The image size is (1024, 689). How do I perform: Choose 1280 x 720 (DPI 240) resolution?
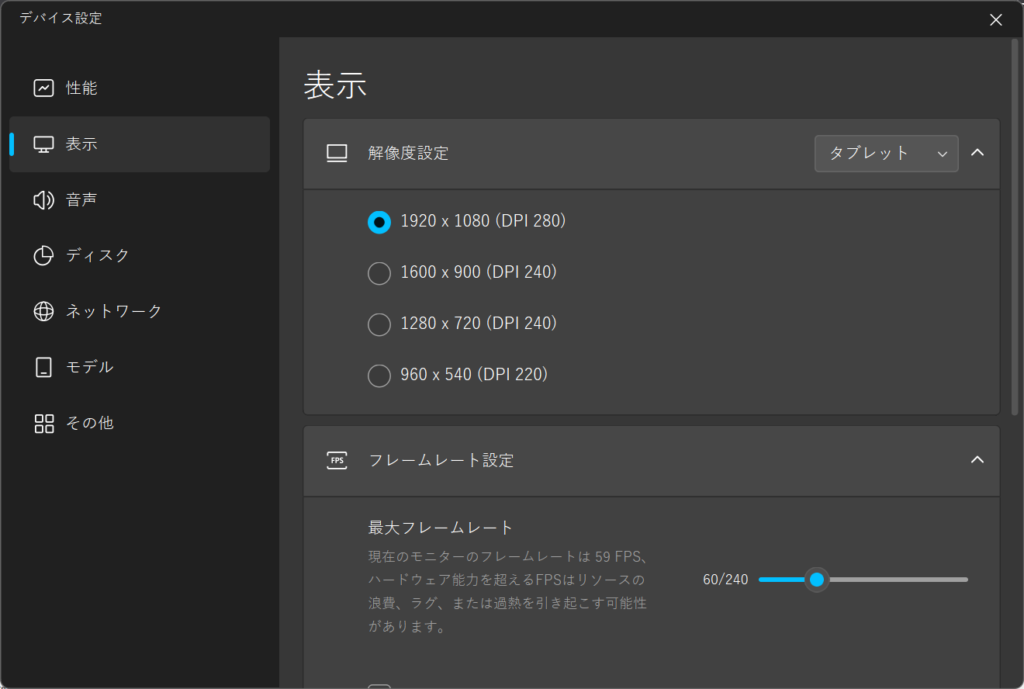[x=379, y=324]
